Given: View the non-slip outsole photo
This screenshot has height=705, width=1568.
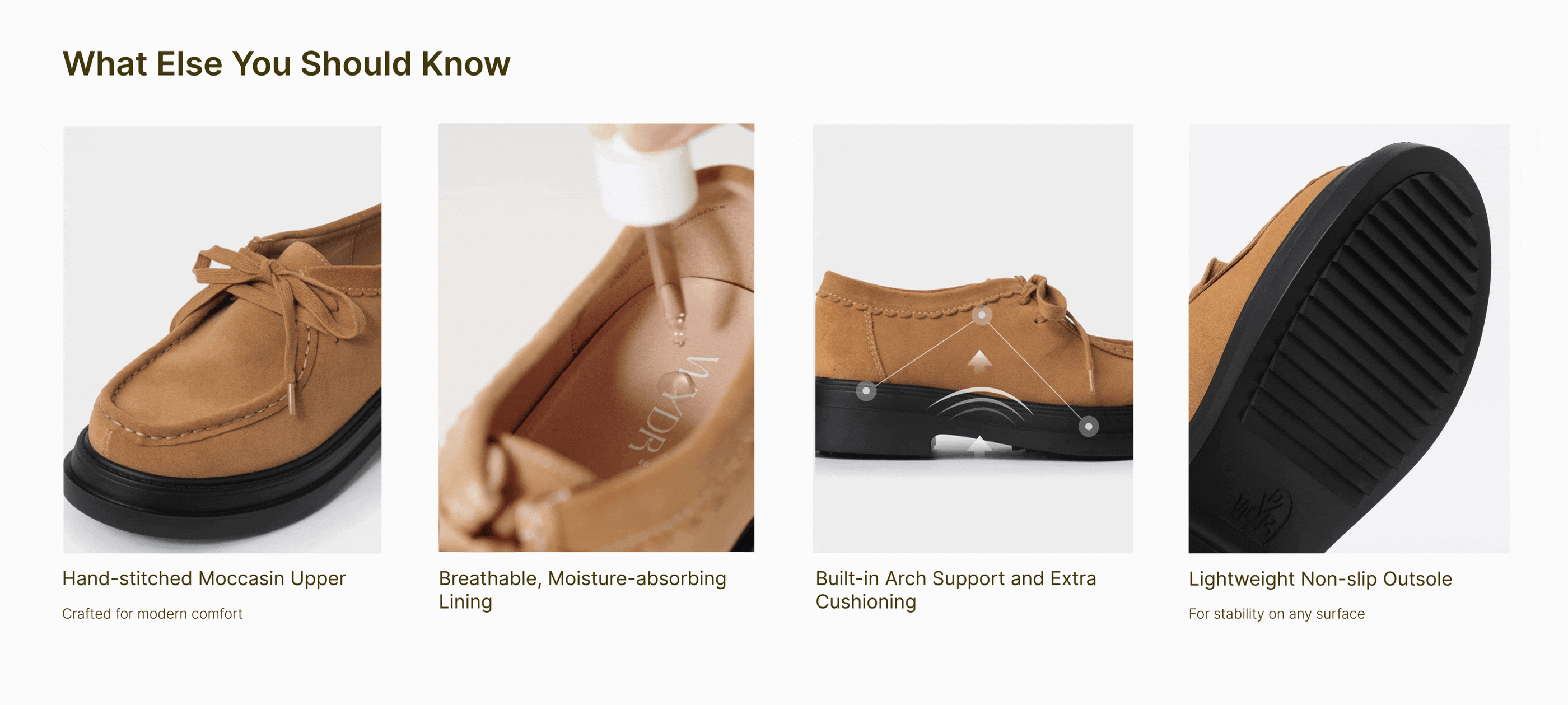Looking at the screenshot, I should coord(1349,338).
